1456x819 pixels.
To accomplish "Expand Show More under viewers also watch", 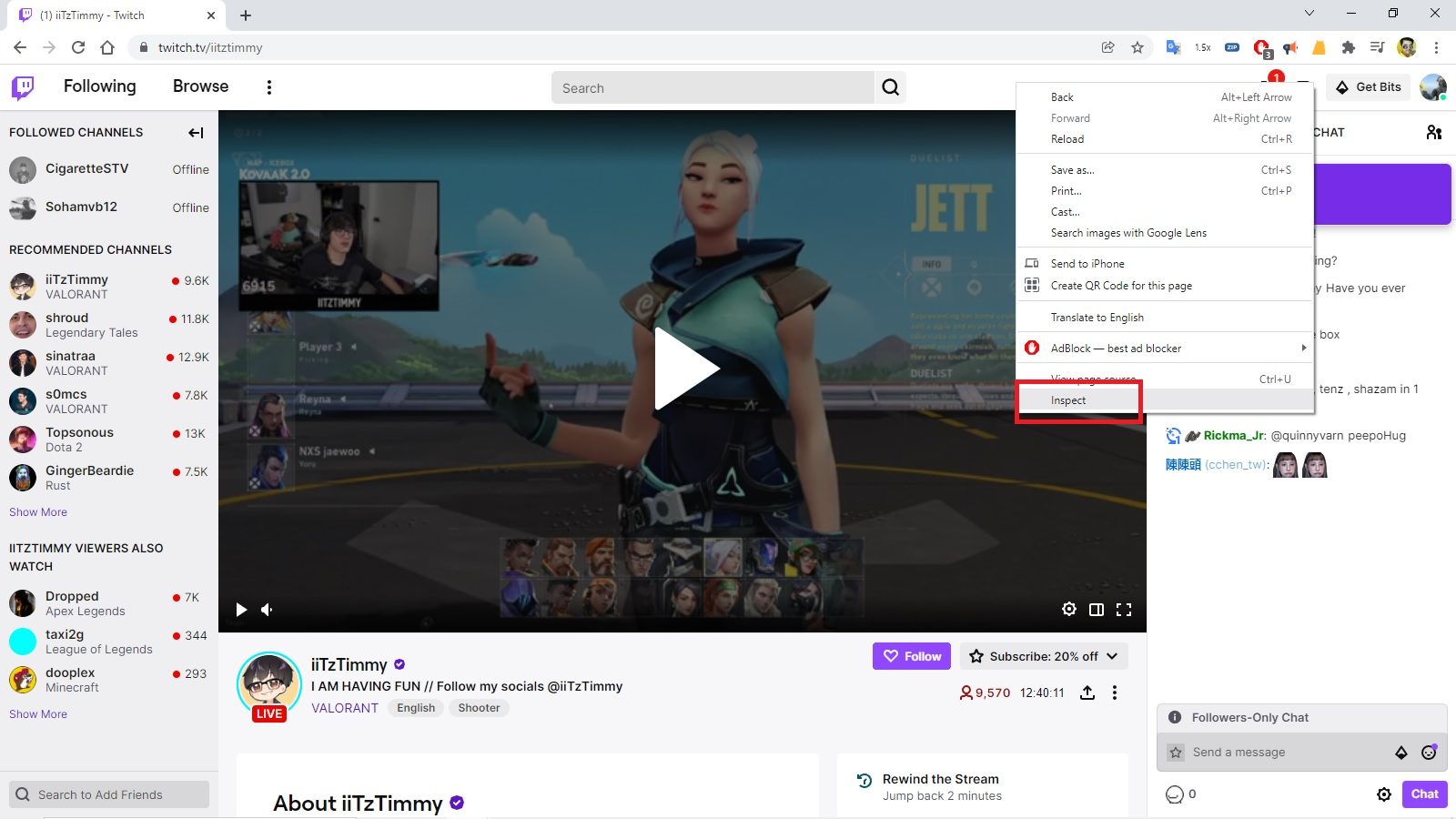I will (38, 714).
